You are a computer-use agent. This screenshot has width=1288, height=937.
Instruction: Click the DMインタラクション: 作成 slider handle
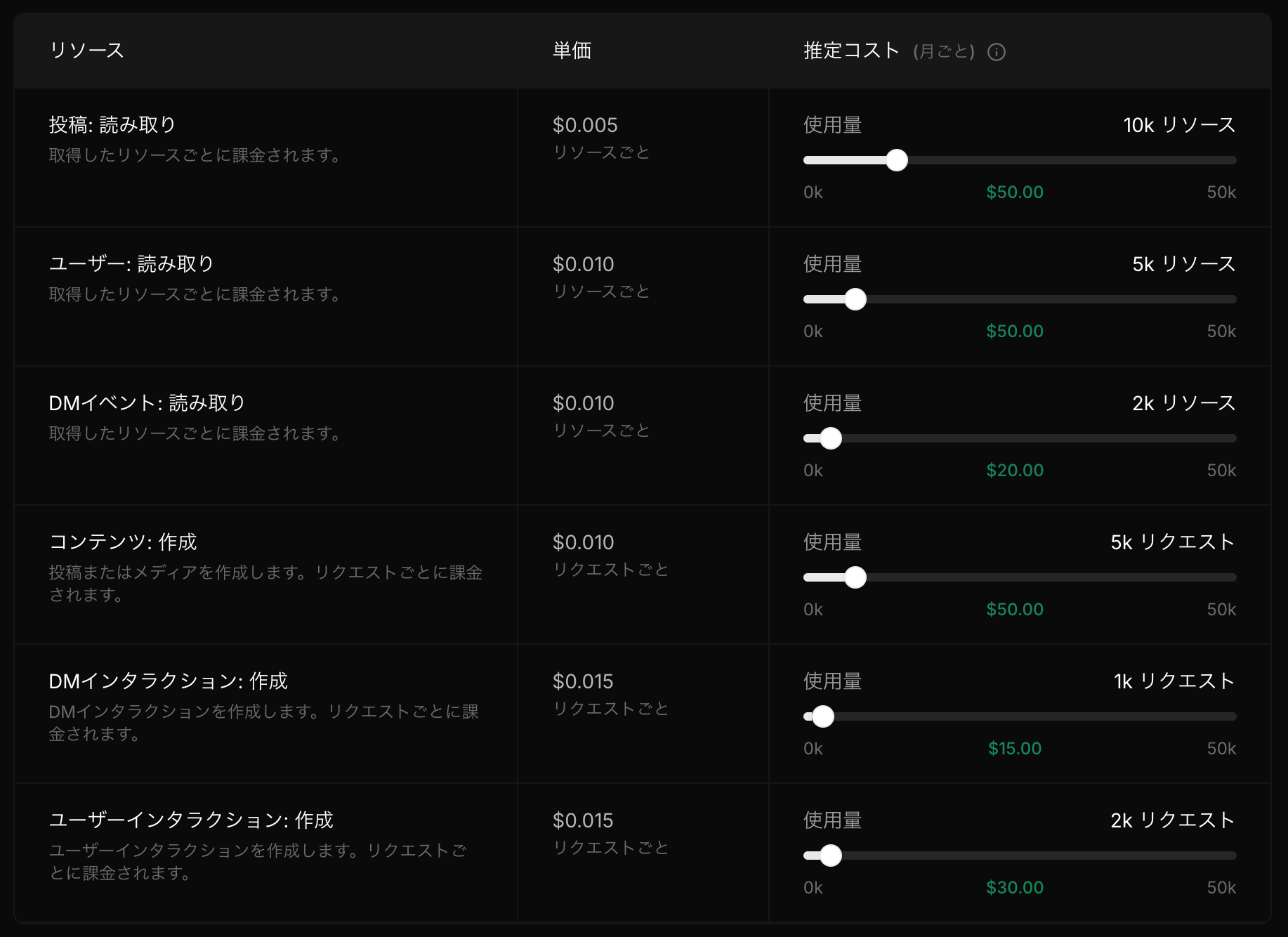click(823, 716)
